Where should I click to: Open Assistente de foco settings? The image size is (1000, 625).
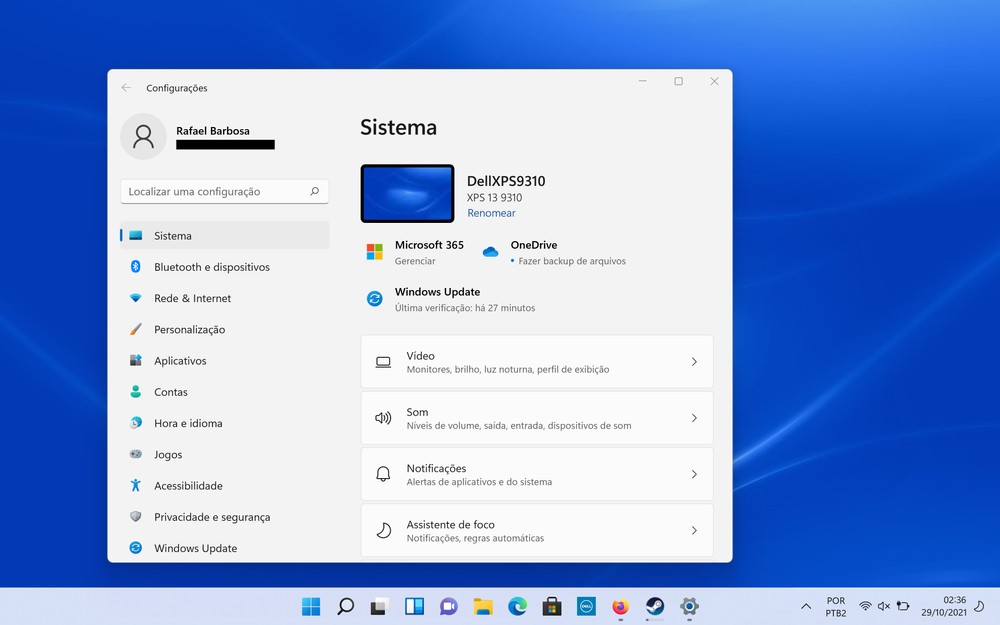(536, 530)
